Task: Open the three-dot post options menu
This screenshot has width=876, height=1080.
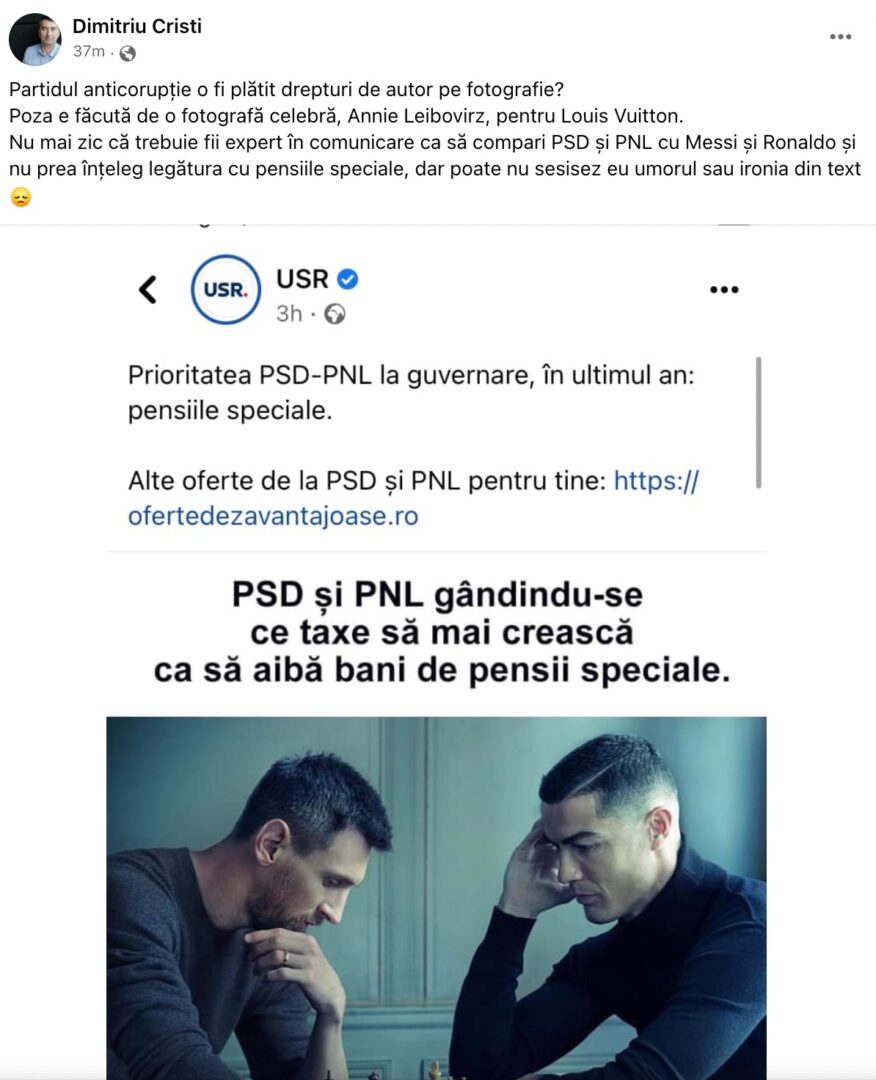Action: (840, 37)
